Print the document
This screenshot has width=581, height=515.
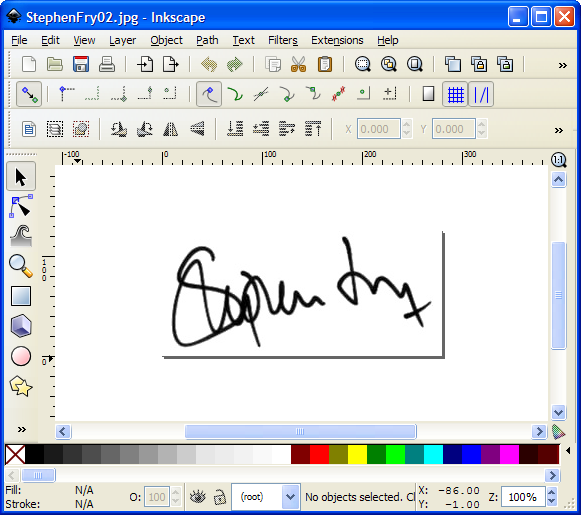pyautogui.click(x=107, y=64)
